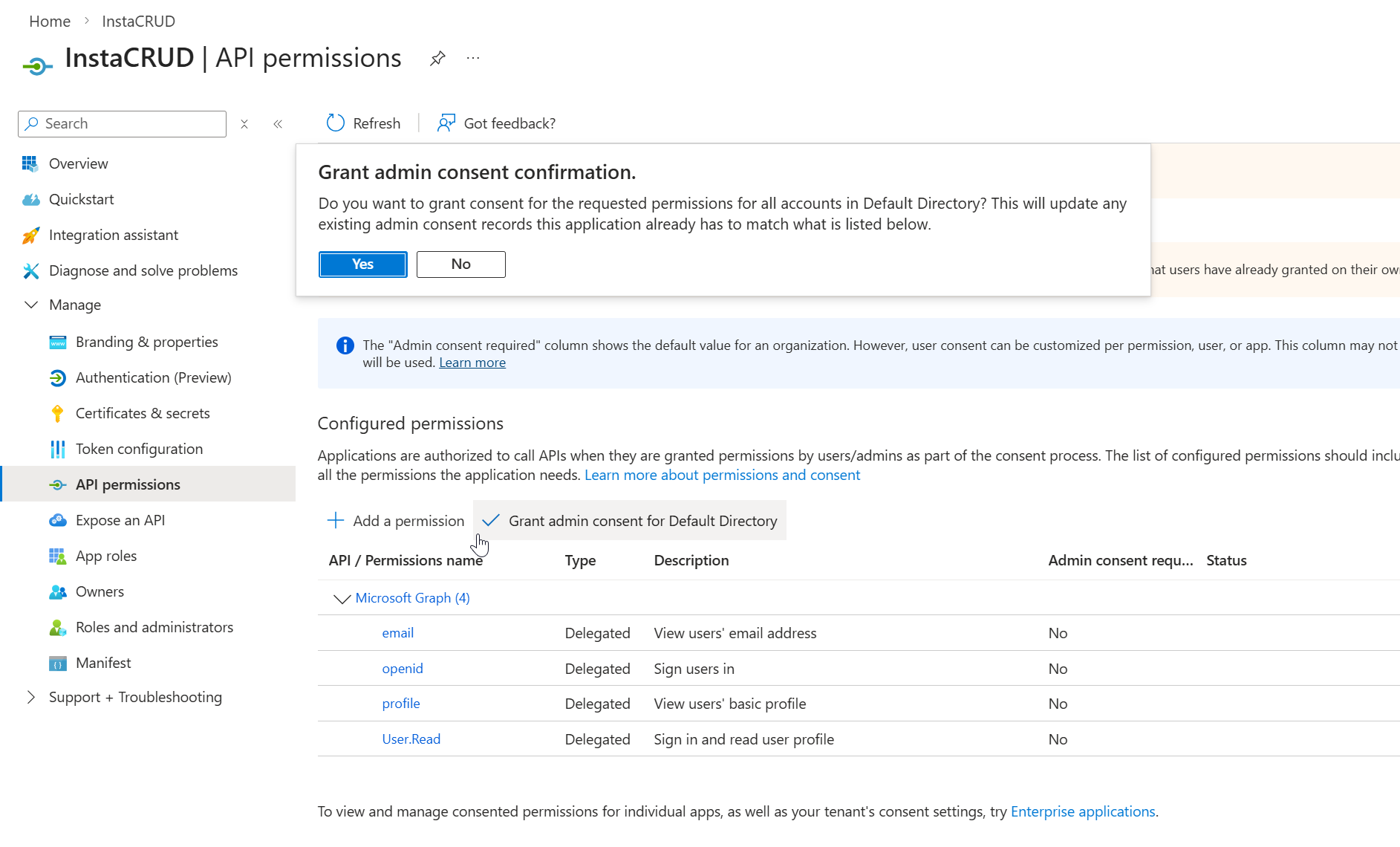Collapse the Manage section
Screen dimensions: 1400x847
[31, 305]
